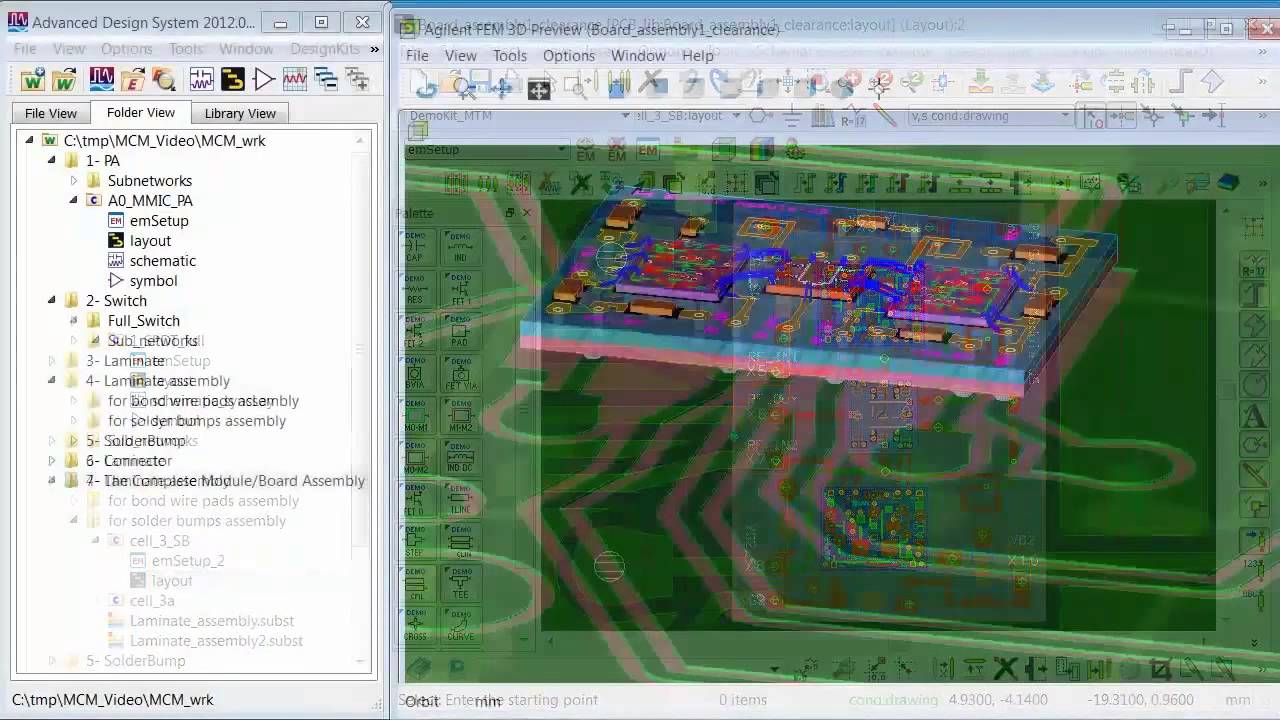Click the workspace path in ADS status bar
1280x720 pixels.
113,700
